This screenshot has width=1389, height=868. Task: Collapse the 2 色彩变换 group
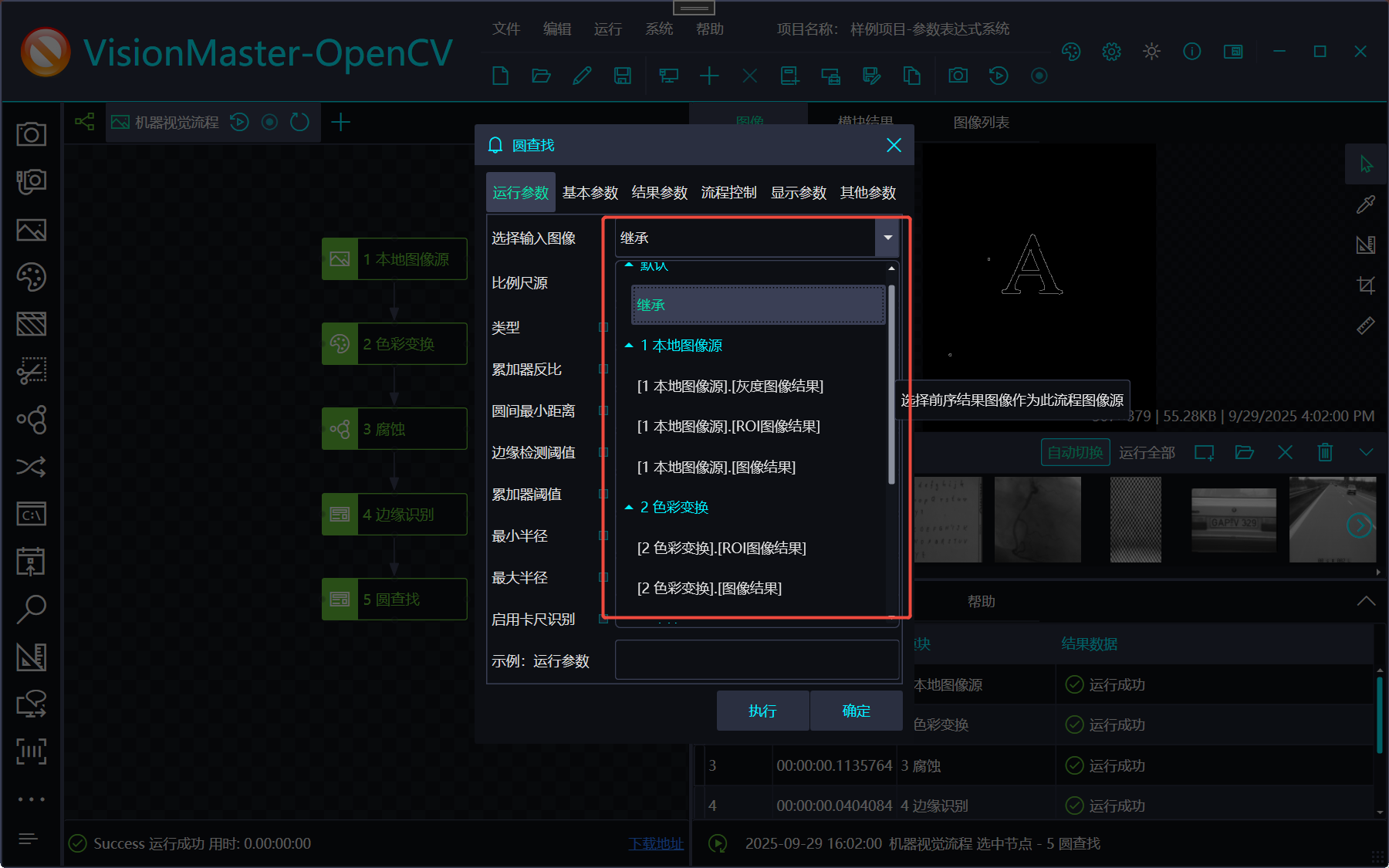tap(629, 508)
